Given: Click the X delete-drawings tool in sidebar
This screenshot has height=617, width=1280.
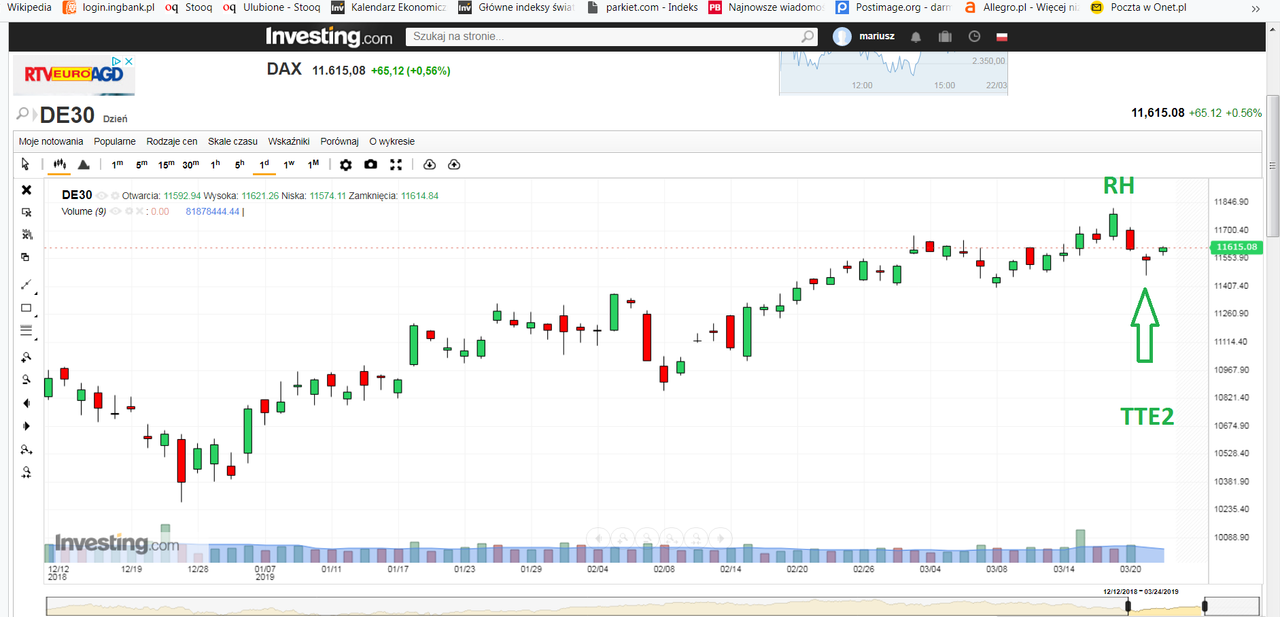Looking at the screenshot, I should [x=26, y=190].
